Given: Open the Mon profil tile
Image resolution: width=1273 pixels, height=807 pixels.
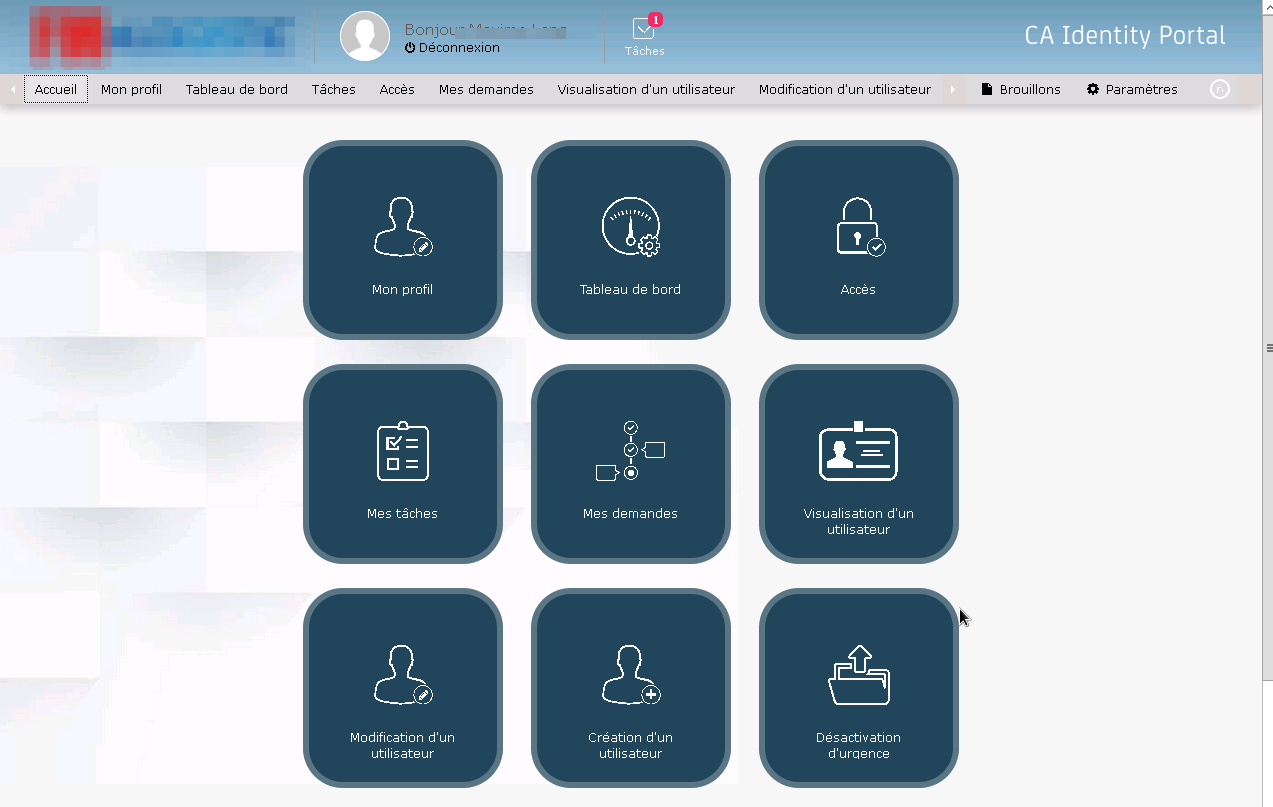Looking at the screenshot, I should click(402, 240).
